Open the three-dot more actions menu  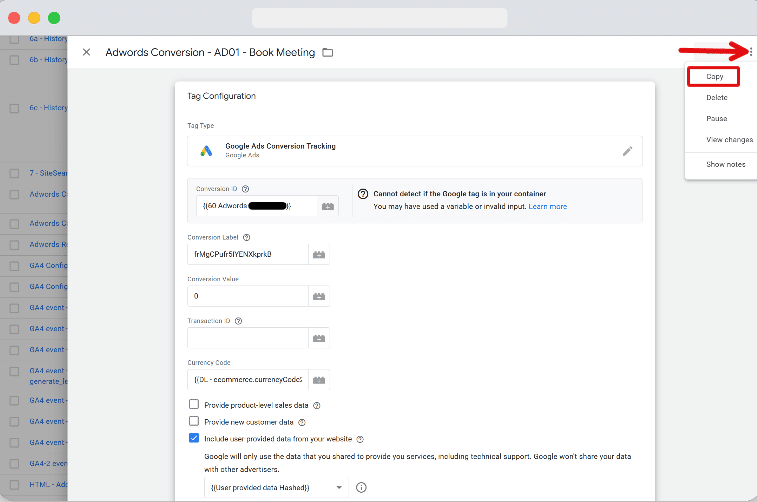point(751,52)
